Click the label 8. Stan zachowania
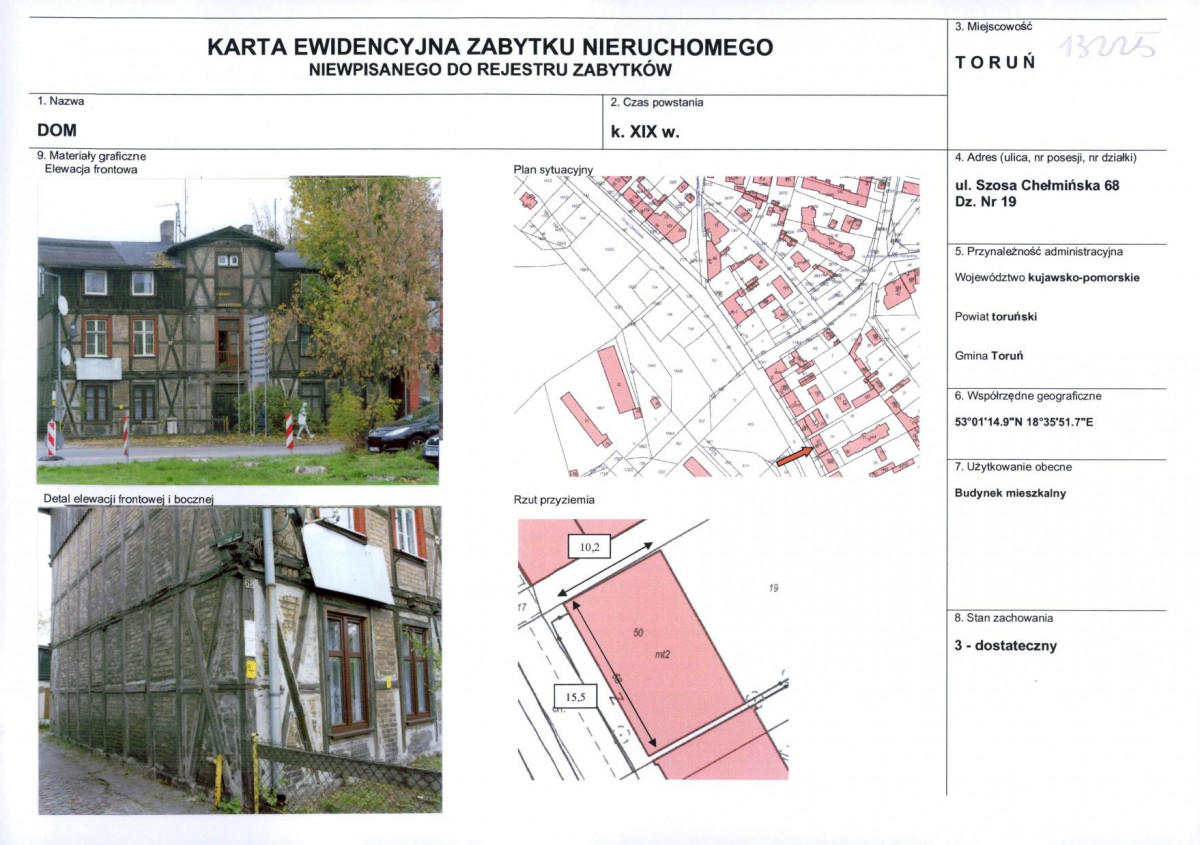 1004,618
